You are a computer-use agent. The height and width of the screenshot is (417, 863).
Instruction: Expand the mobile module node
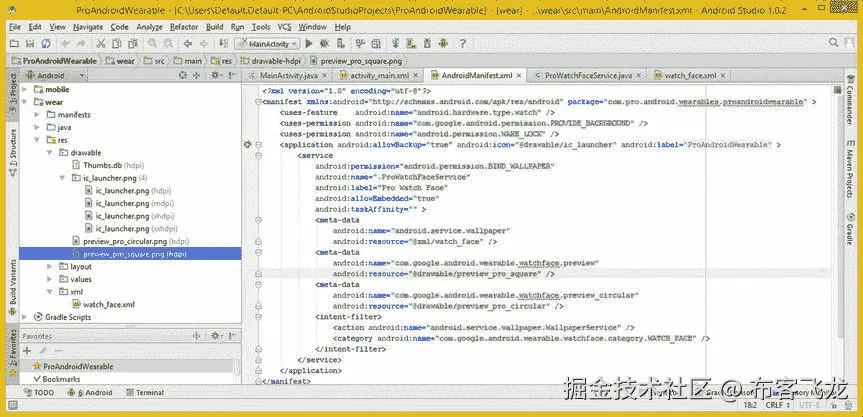[x=24, y=89]
